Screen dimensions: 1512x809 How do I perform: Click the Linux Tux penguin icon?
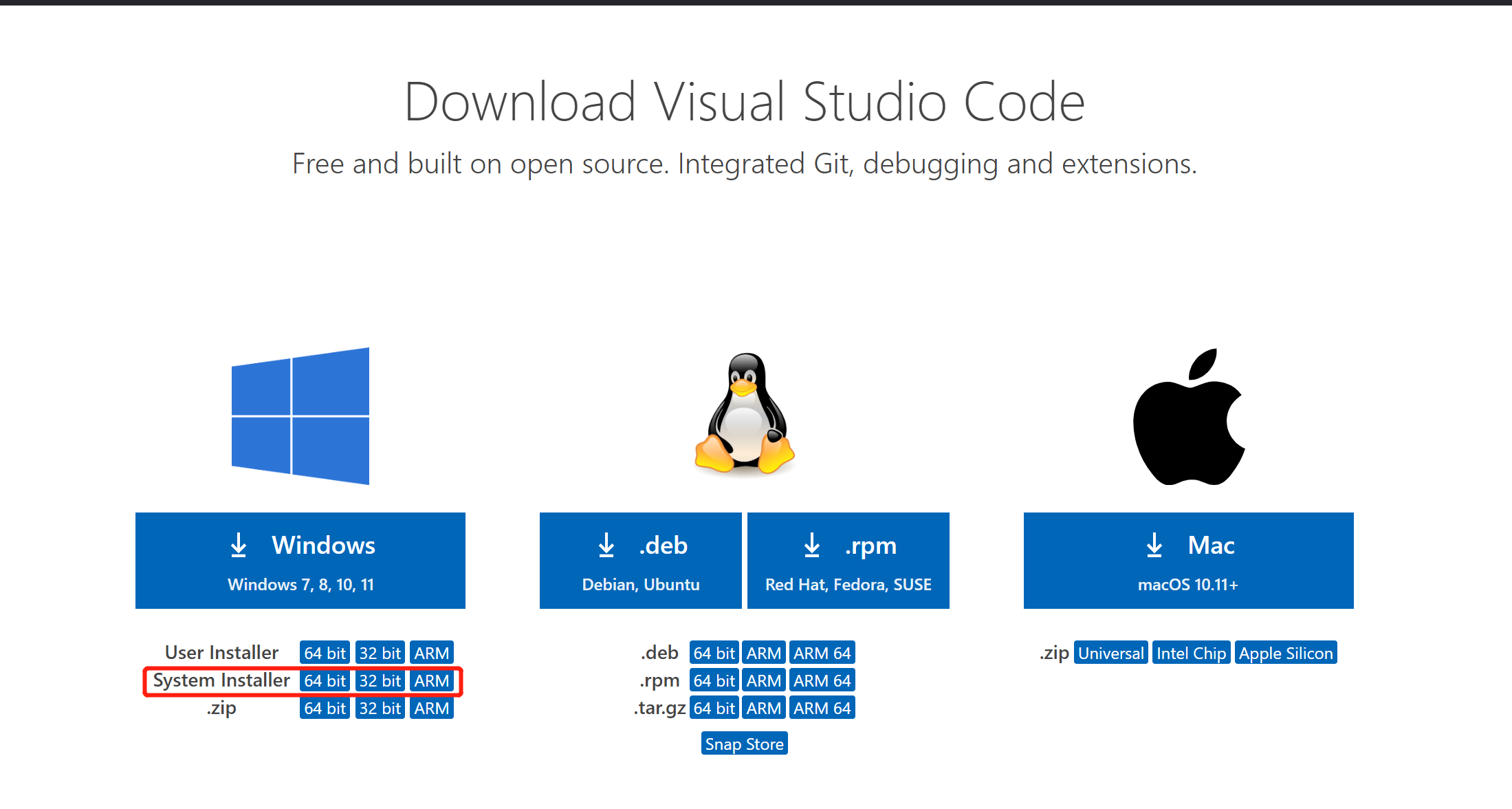tap(745, 414)
